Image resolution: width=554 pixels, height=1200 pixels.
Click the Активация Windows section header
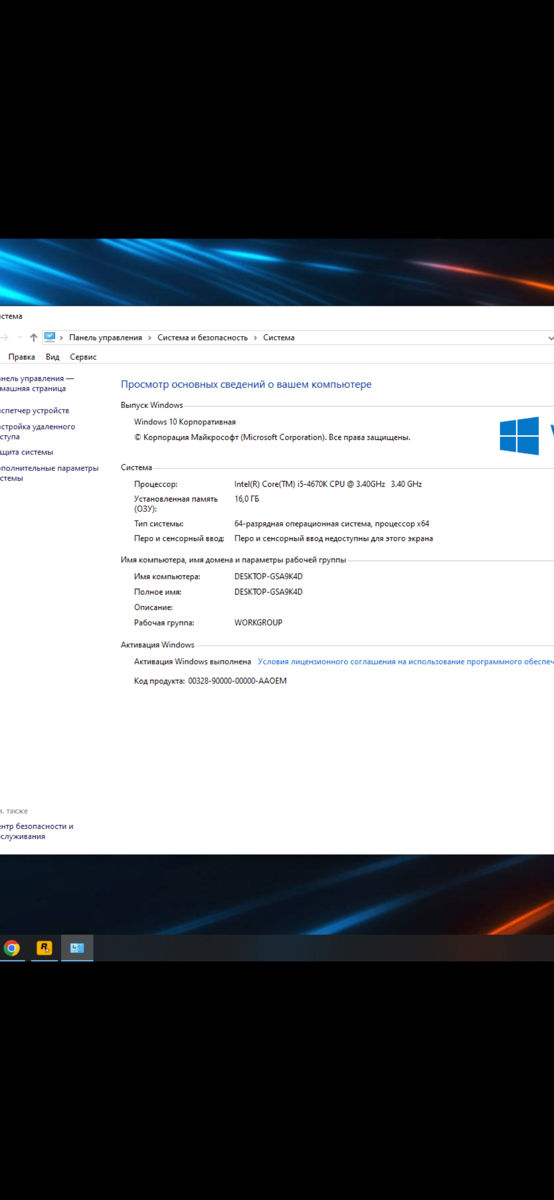[x=158, y=645]
